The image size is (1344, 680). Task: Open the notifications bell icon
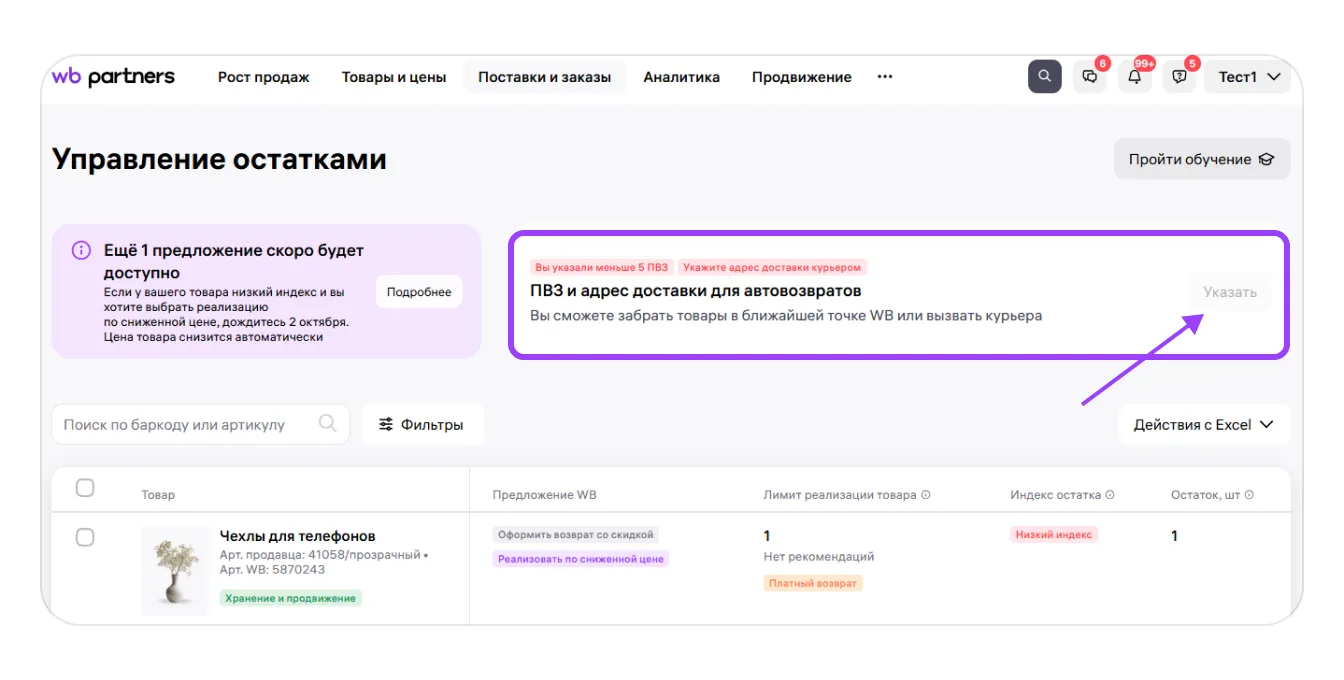[1134, 77]
